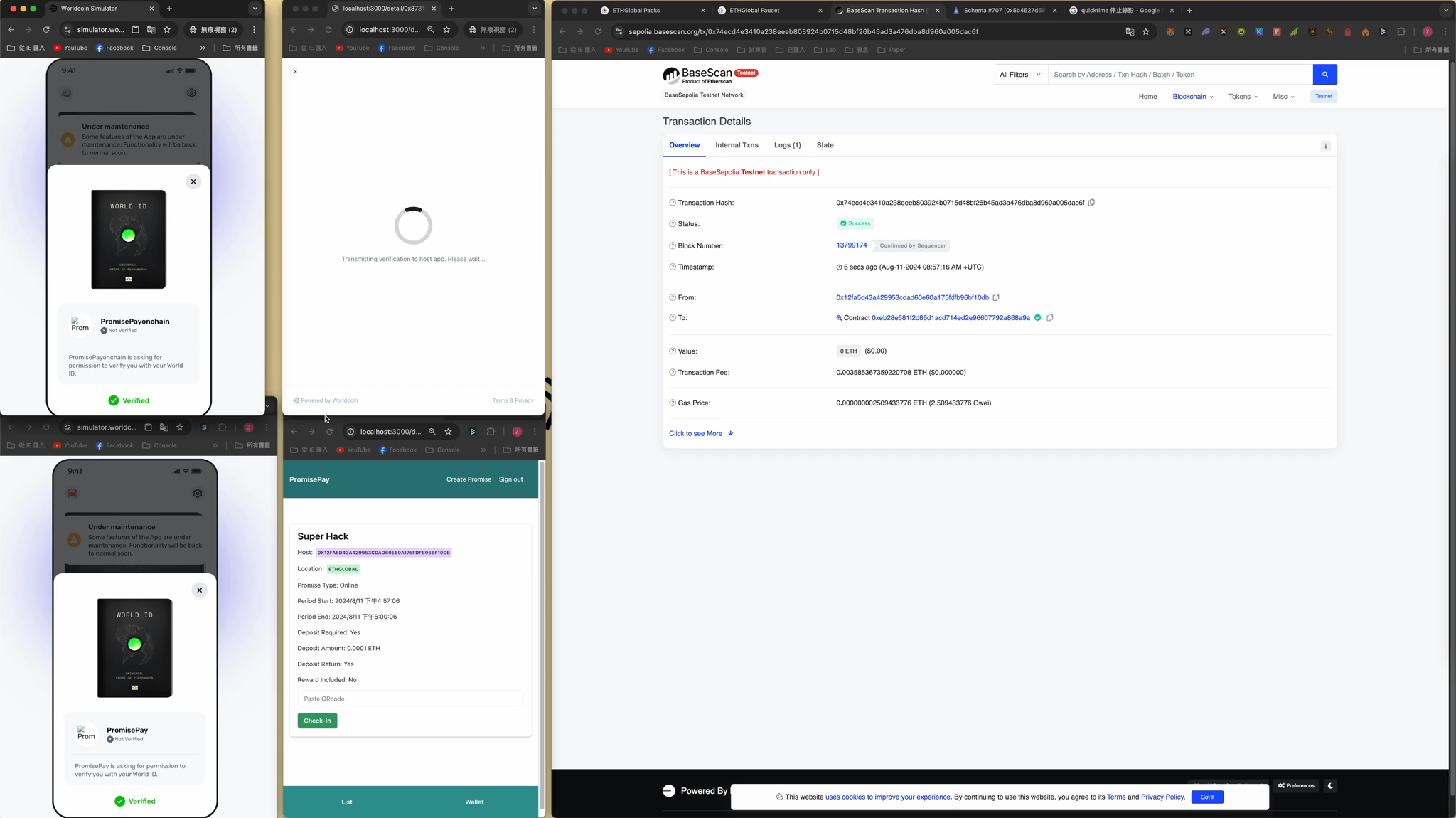Image resolution: width=1456 pixels, height=818 pixels.
Task: Click the BaseScan logo
Action: point(710,75)
